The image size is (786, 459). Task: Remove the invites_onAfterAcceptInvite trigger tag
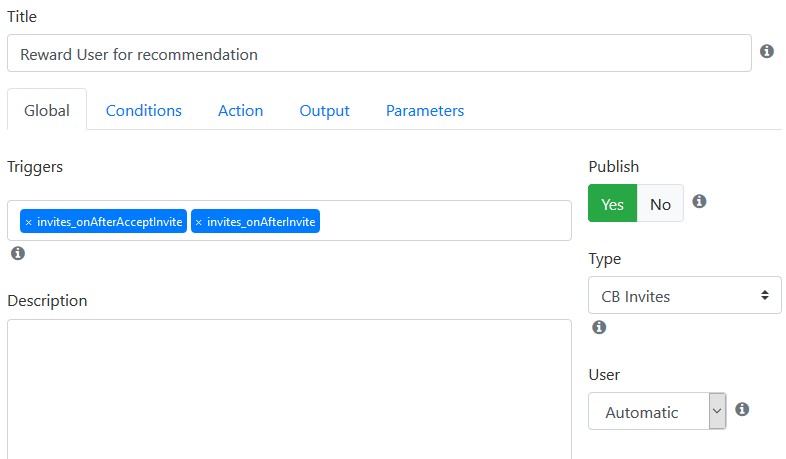[x=29, y=222]
